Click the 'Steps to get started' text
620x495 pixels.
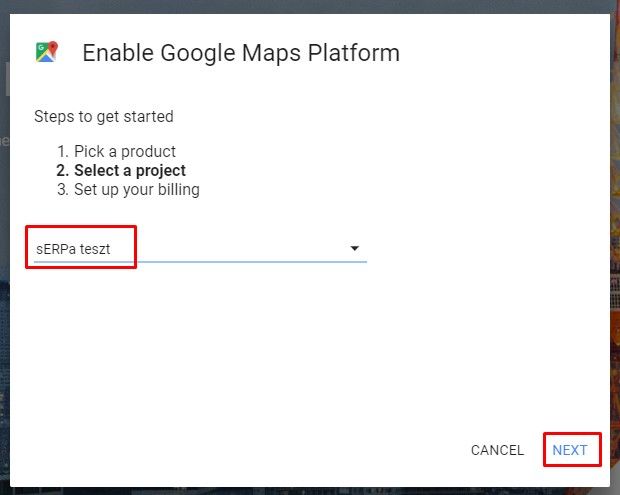[104, 116]
